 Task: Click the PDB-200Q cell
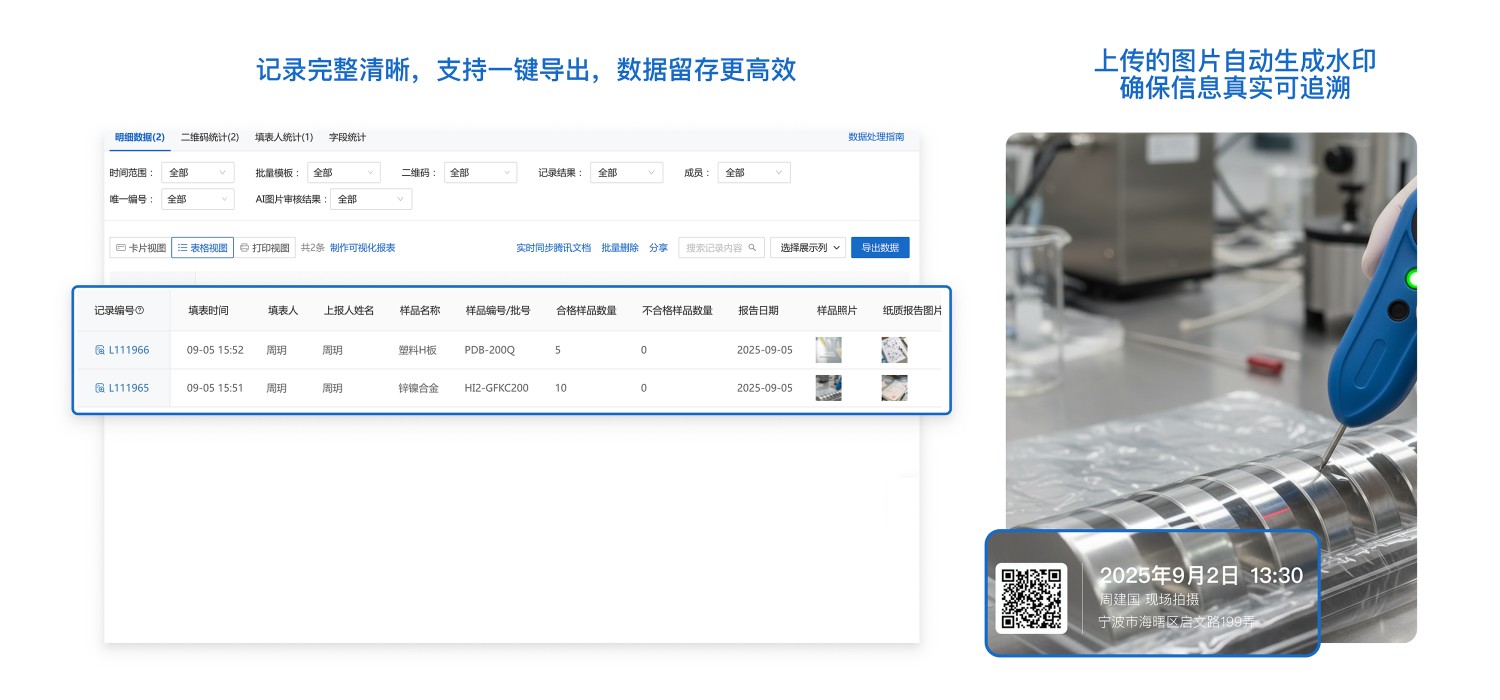[x=490, y=350]
